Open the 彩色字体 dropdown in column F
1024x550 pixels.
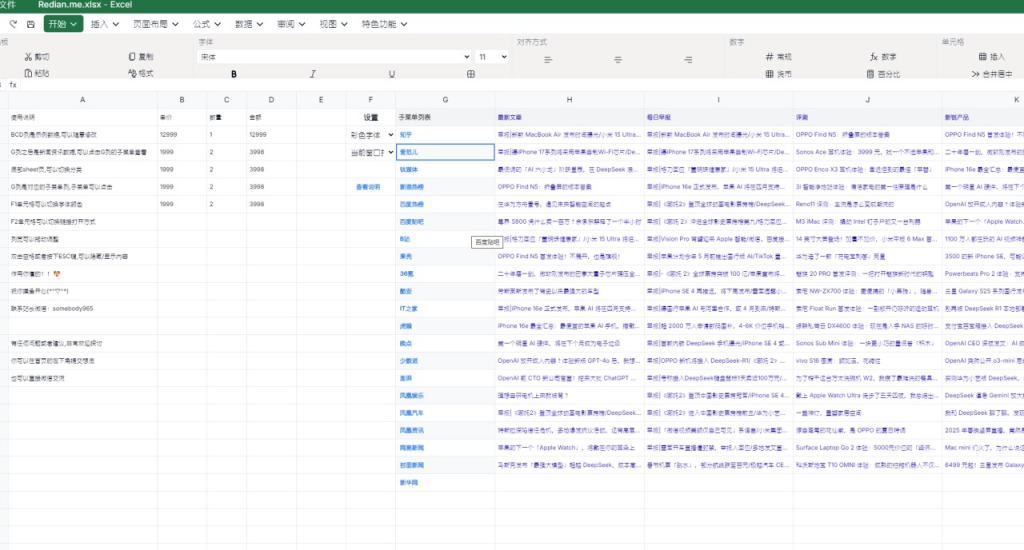(x=372, y=135)
